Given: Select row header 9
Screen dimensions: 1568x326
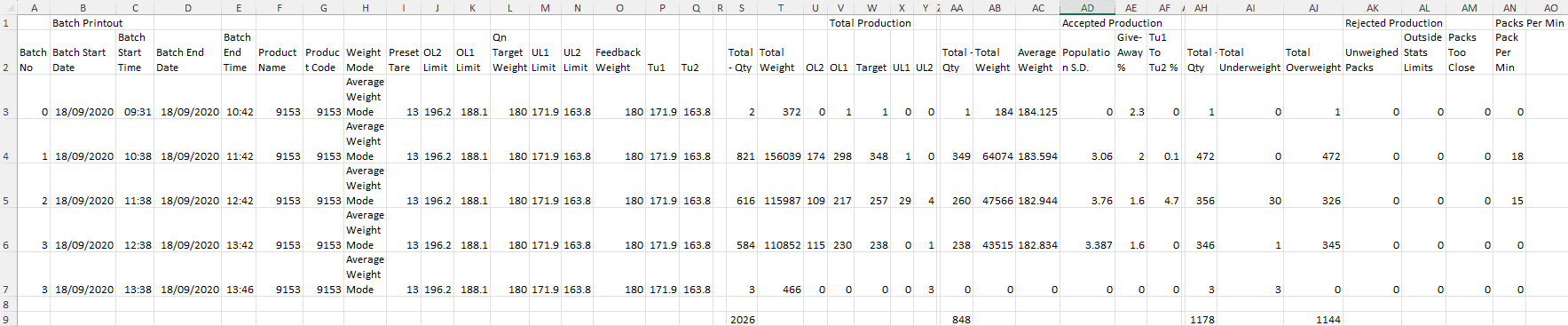Looking at the screenshot, I should (8, 319).
